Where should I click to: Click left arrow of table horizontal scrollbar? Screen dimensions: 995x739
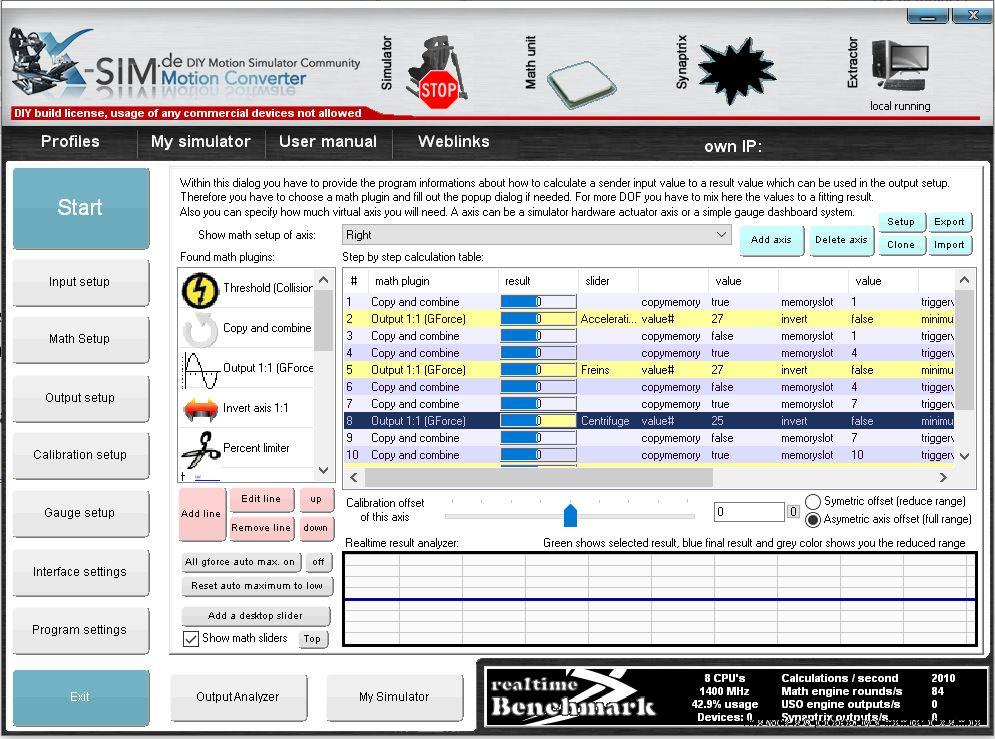click(353, 477)
